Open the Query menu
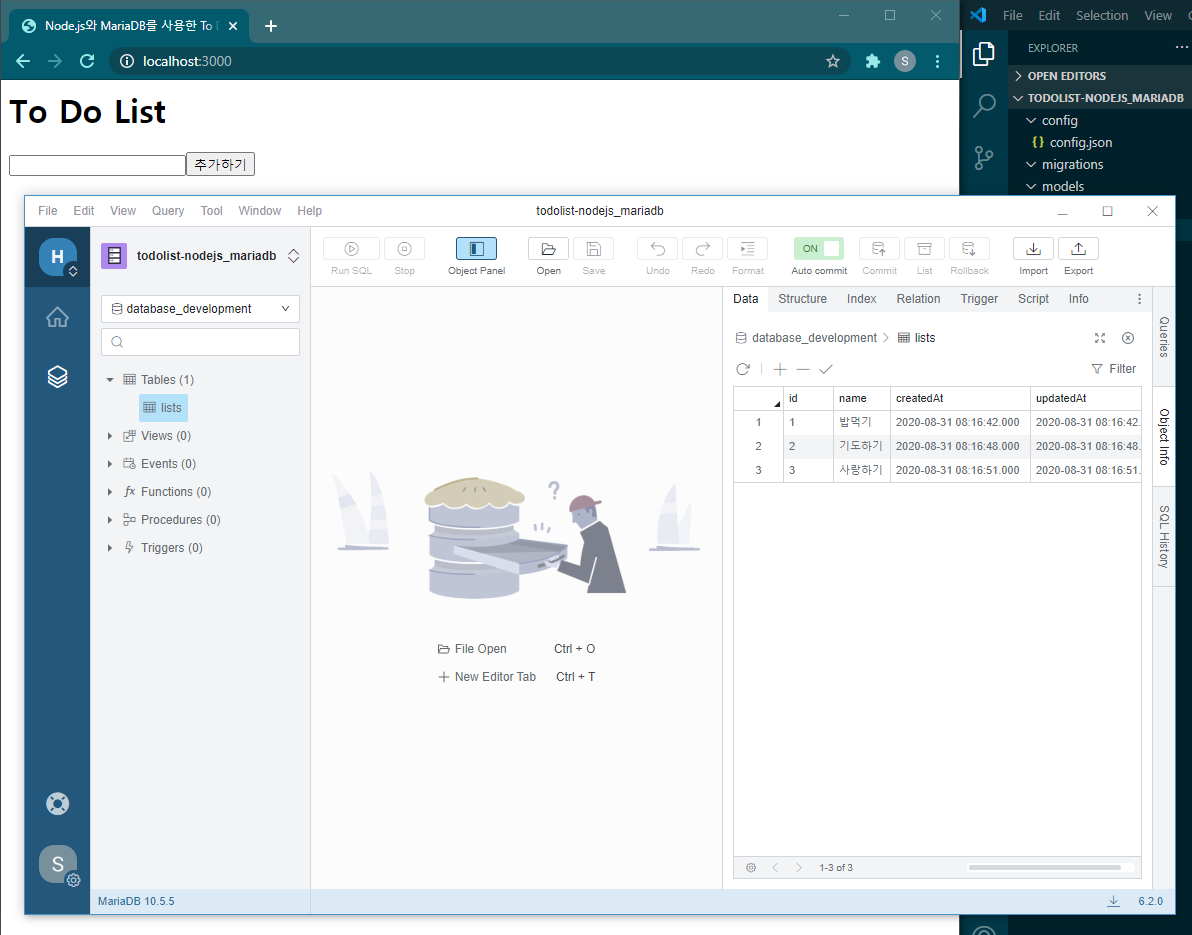 pos(167,210)
